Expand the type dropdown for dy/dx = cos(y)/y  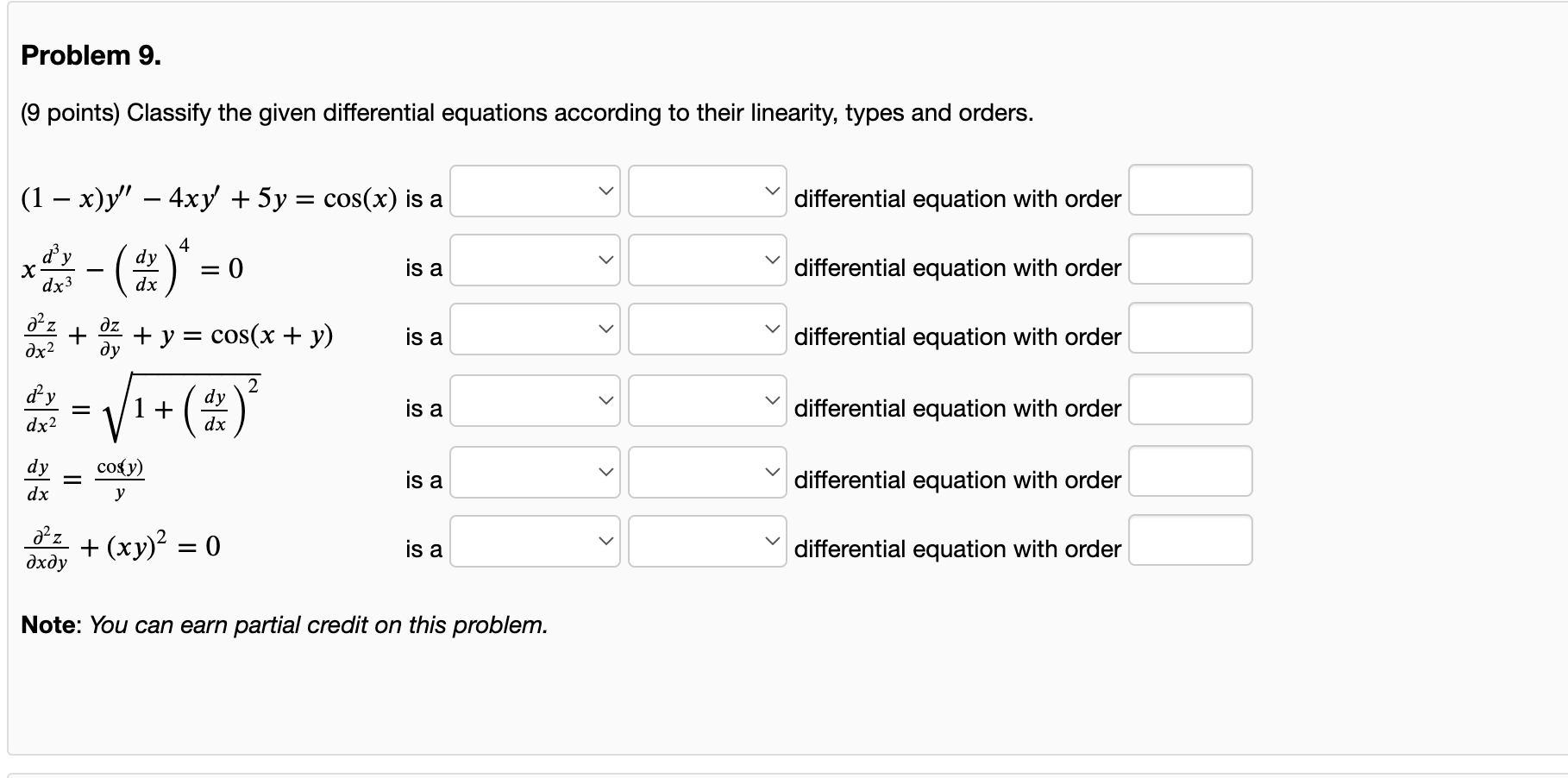point(706,473)
